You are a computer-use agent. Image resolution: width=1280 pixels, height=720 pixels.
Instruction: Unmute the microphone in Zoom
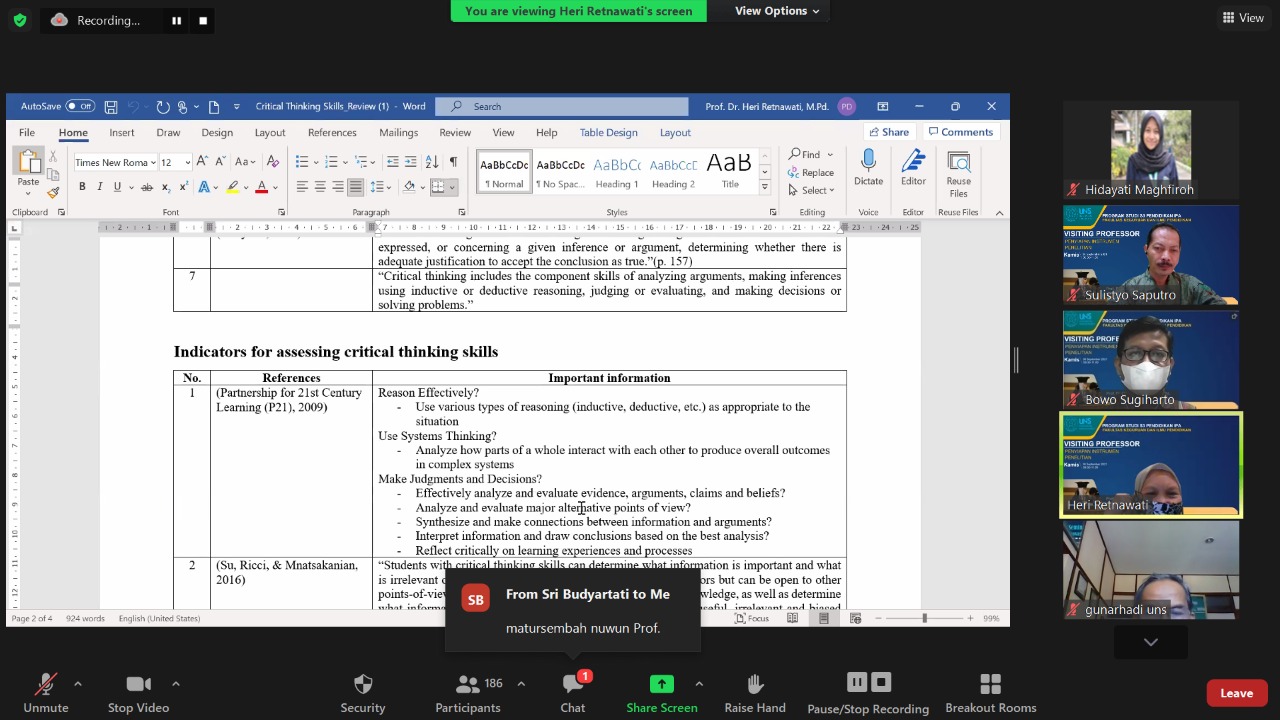pyautogui.click(x=46, y=684)
